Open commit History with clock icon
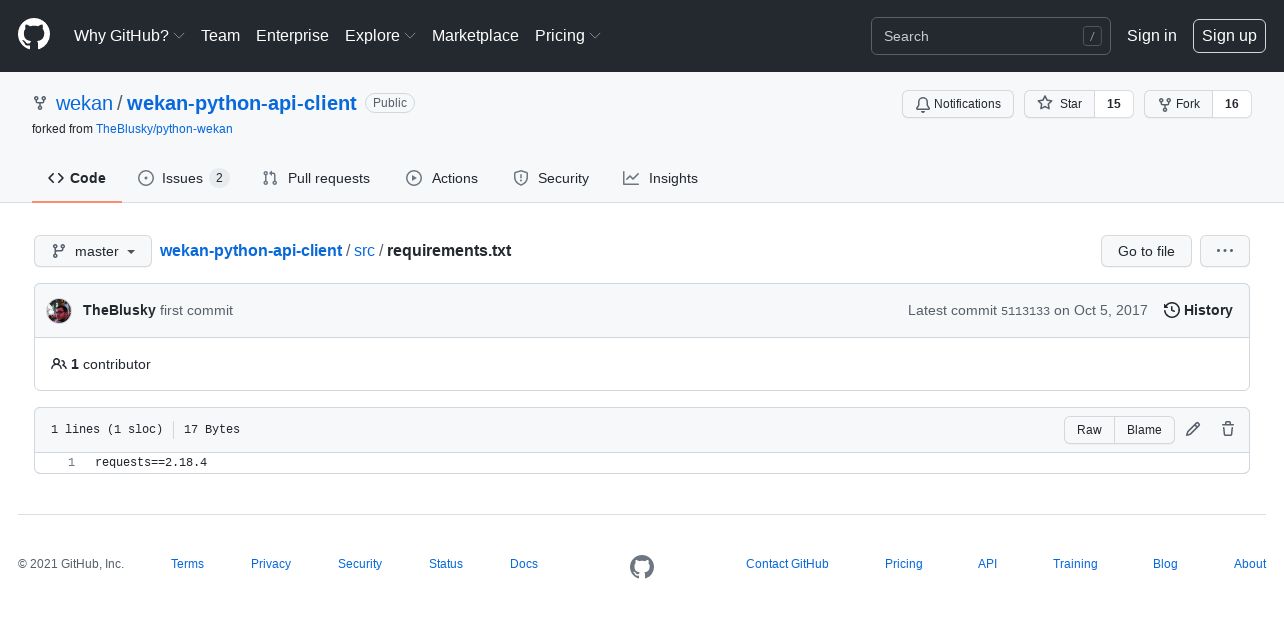Viewport: 1284px width, 629px height. point(1198,310)
